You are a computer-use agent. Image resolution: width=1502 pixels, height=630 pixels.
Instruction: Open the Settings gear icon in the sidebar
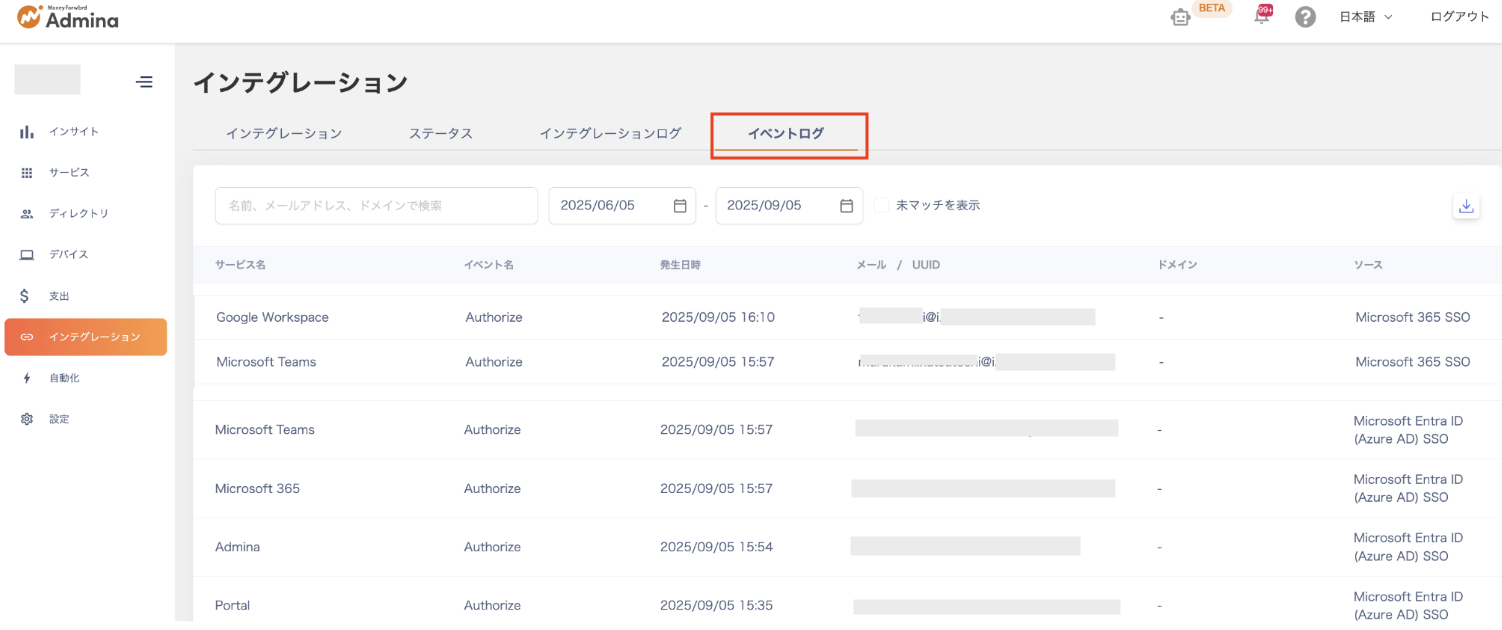(27, 419)
